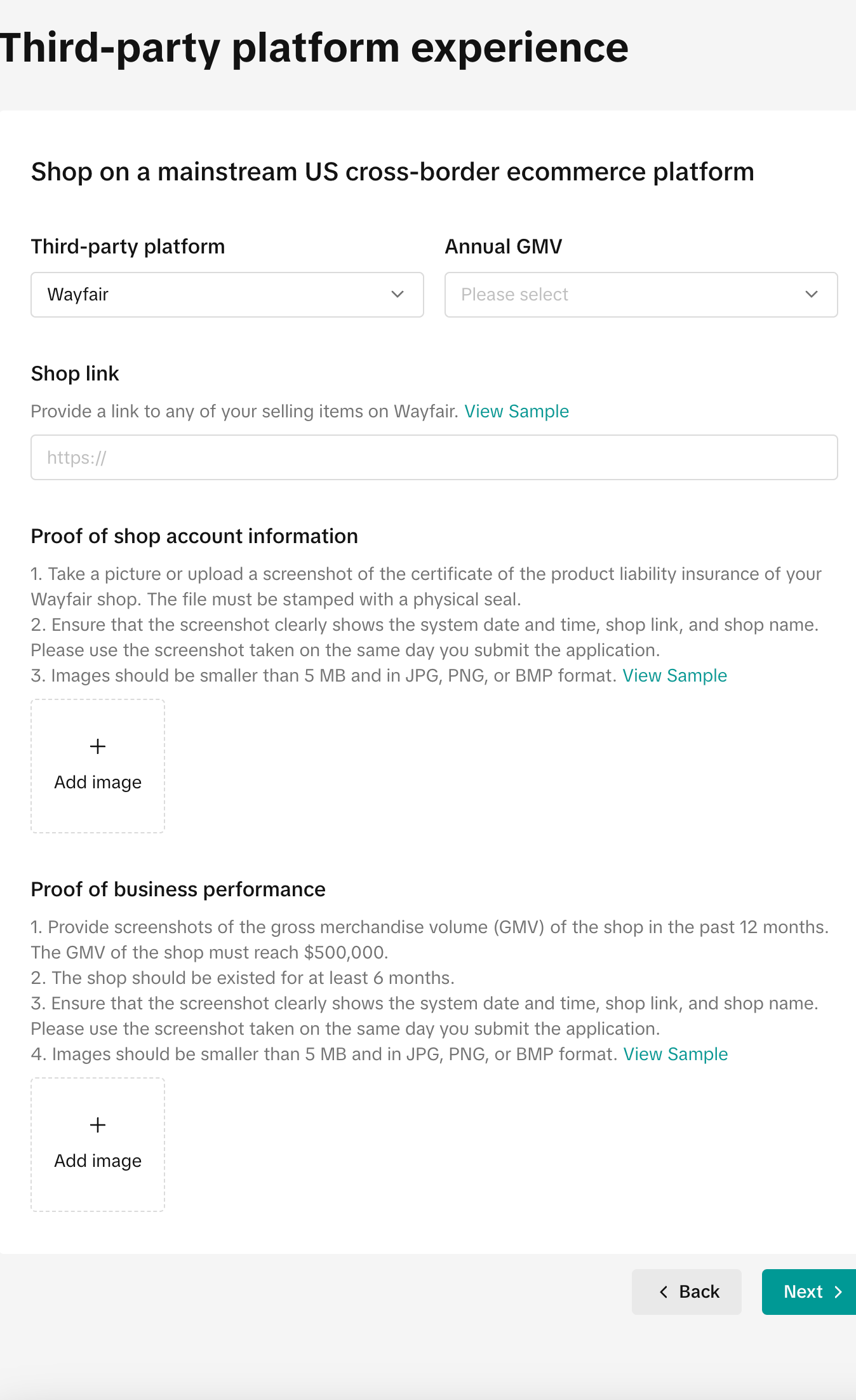Screen dimensions: 856x1400
Task: Click 'Add image' text under shop account information
Action: [98, 783]
